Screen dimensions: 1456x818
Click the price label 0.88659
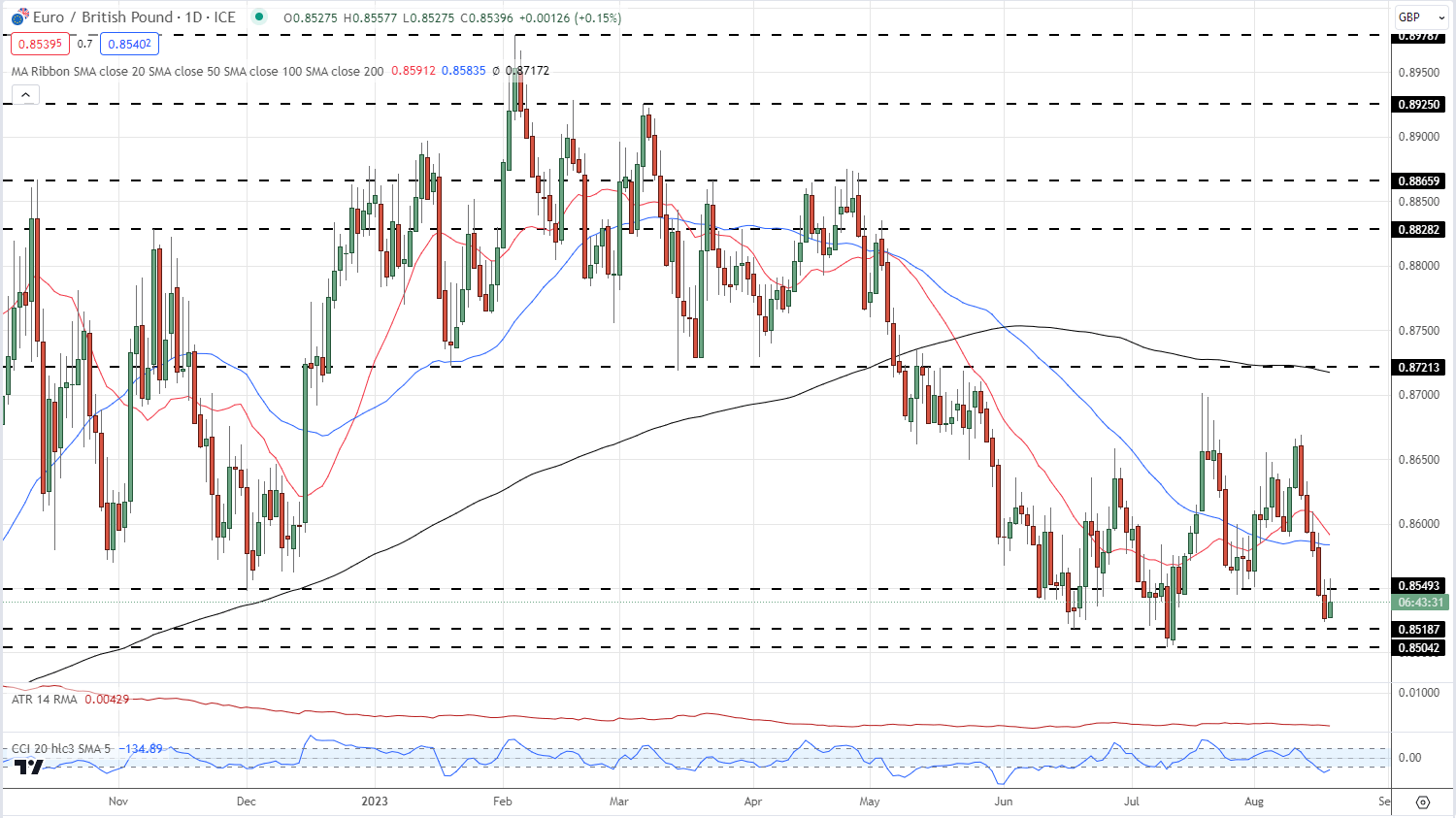coord(1419,180)
